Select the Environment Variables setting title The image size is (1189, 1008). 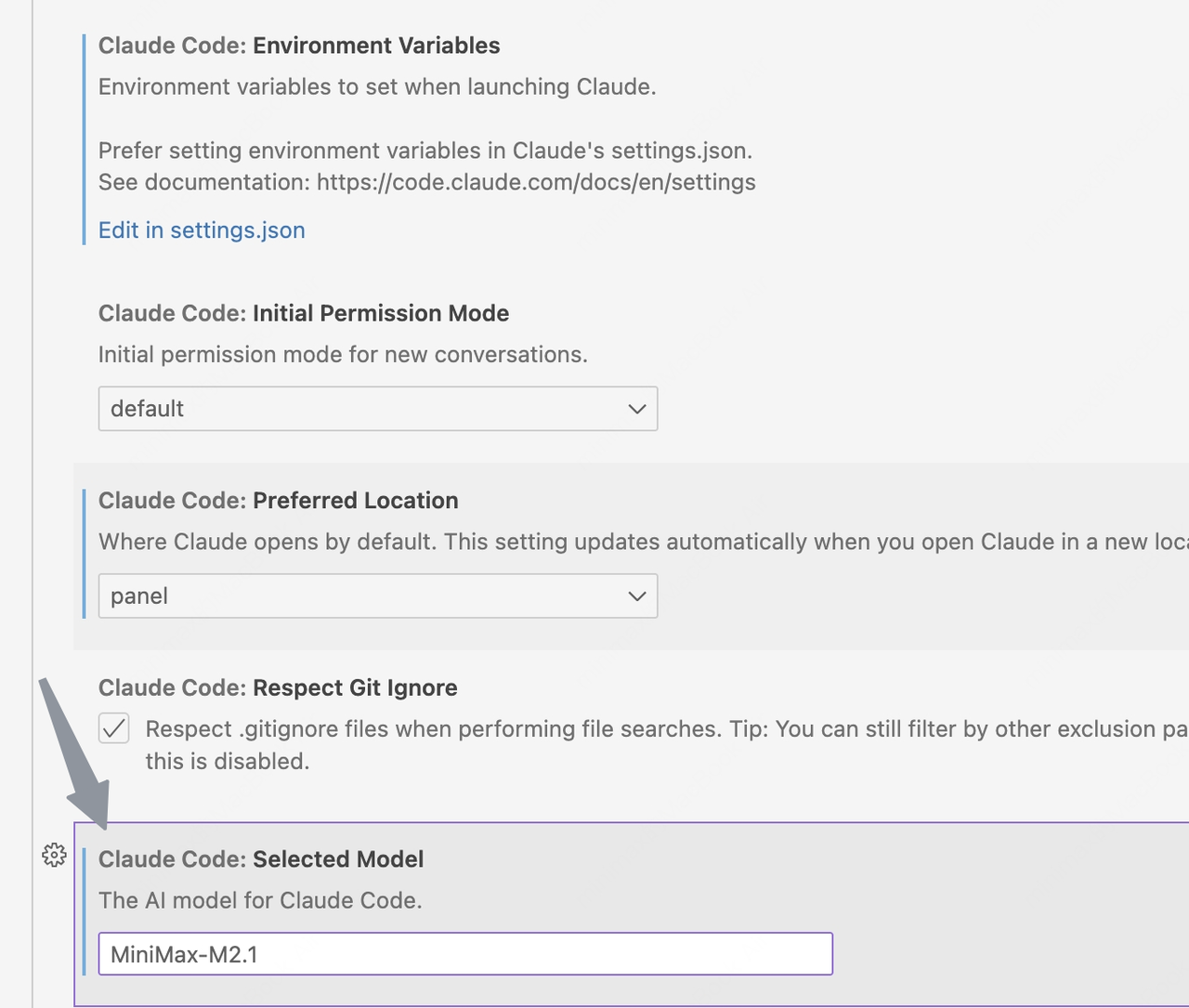click(299, 46)
